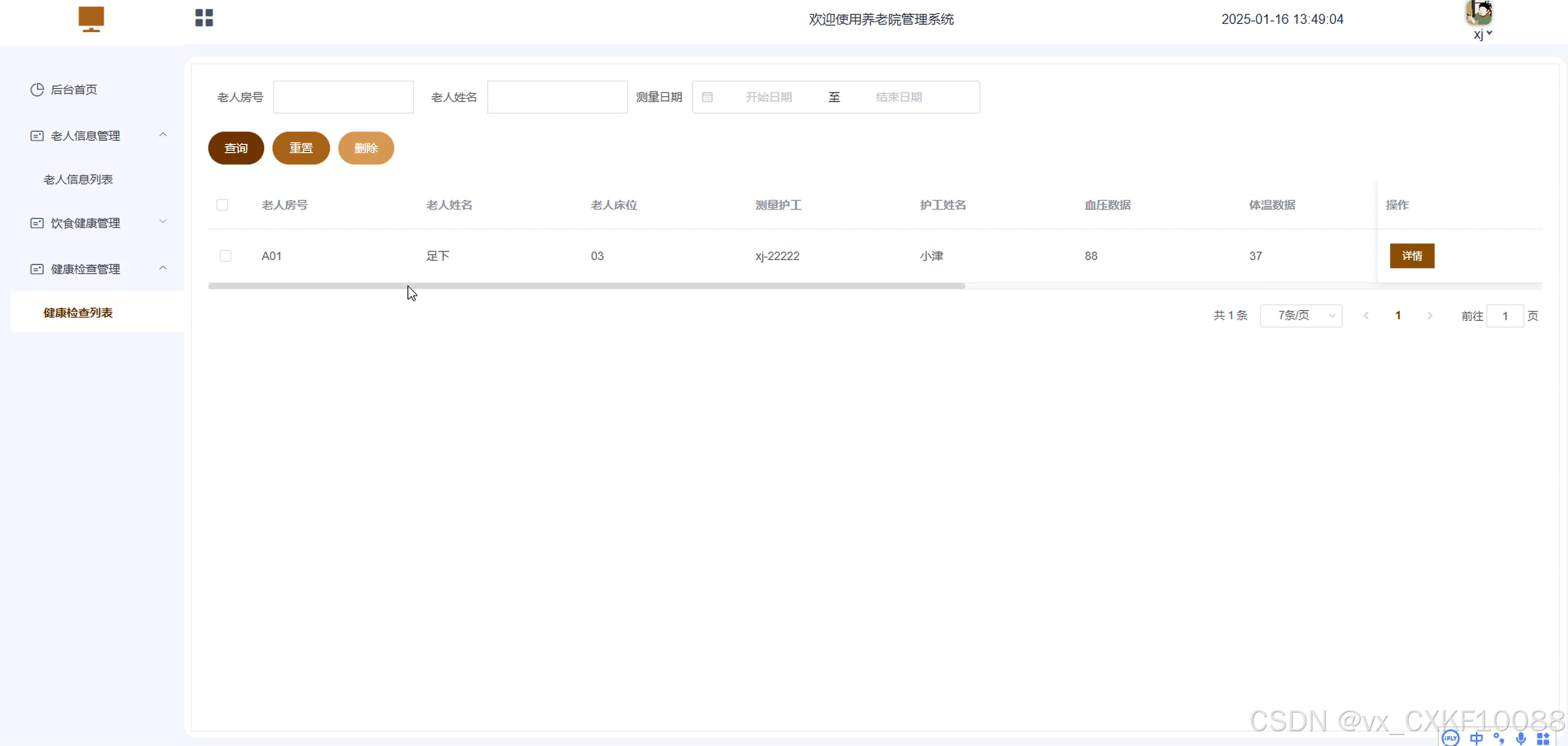
Task: Open the 7条/页 page size dropdown
Action: (x=1300, y=315)
